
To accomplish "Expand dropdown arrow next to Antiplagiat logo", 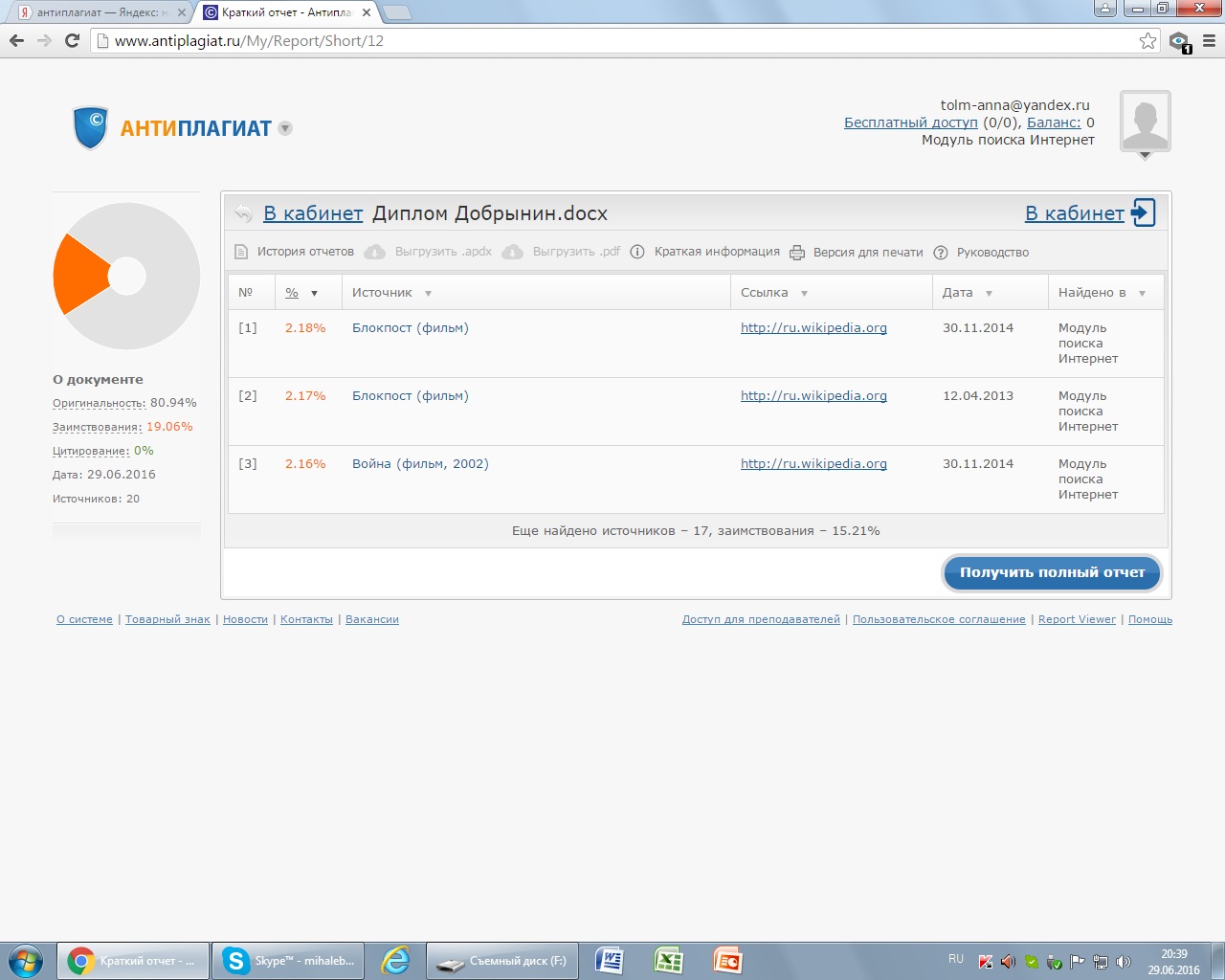I will (x=285, y=128).
